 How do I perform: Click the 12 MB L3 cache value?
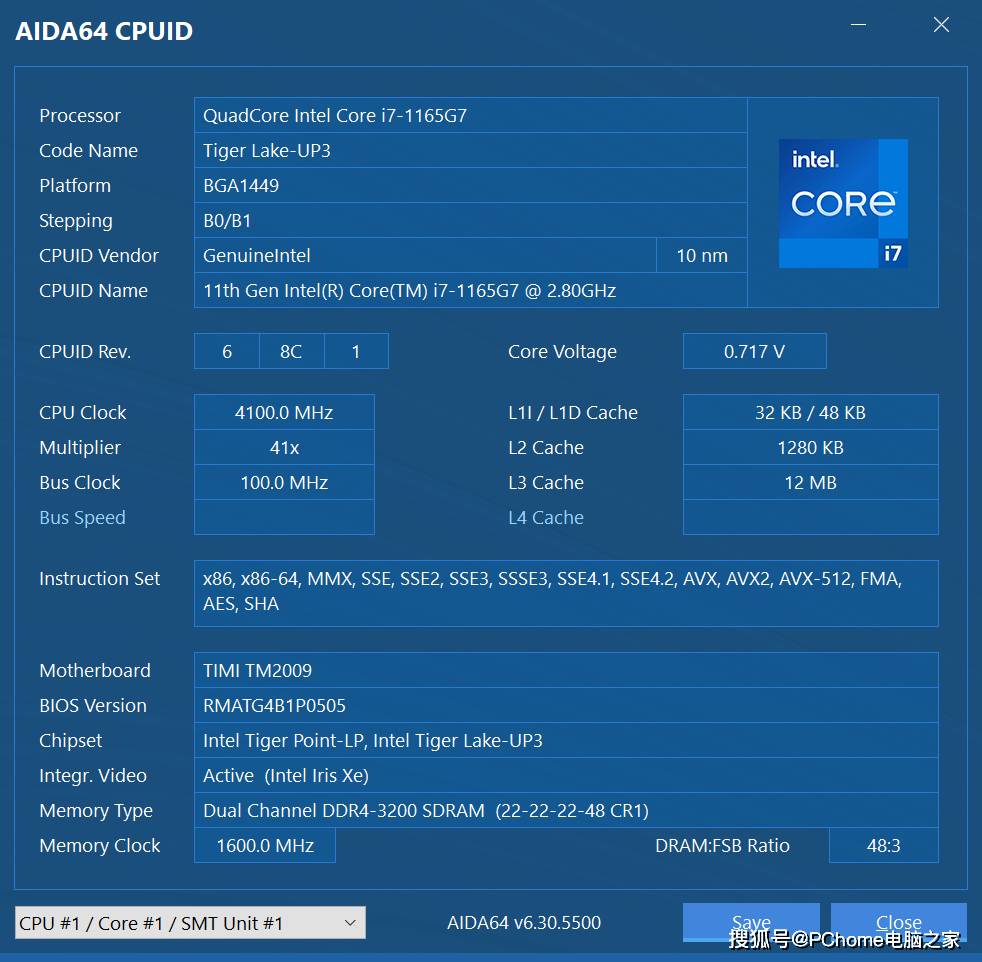810,482
